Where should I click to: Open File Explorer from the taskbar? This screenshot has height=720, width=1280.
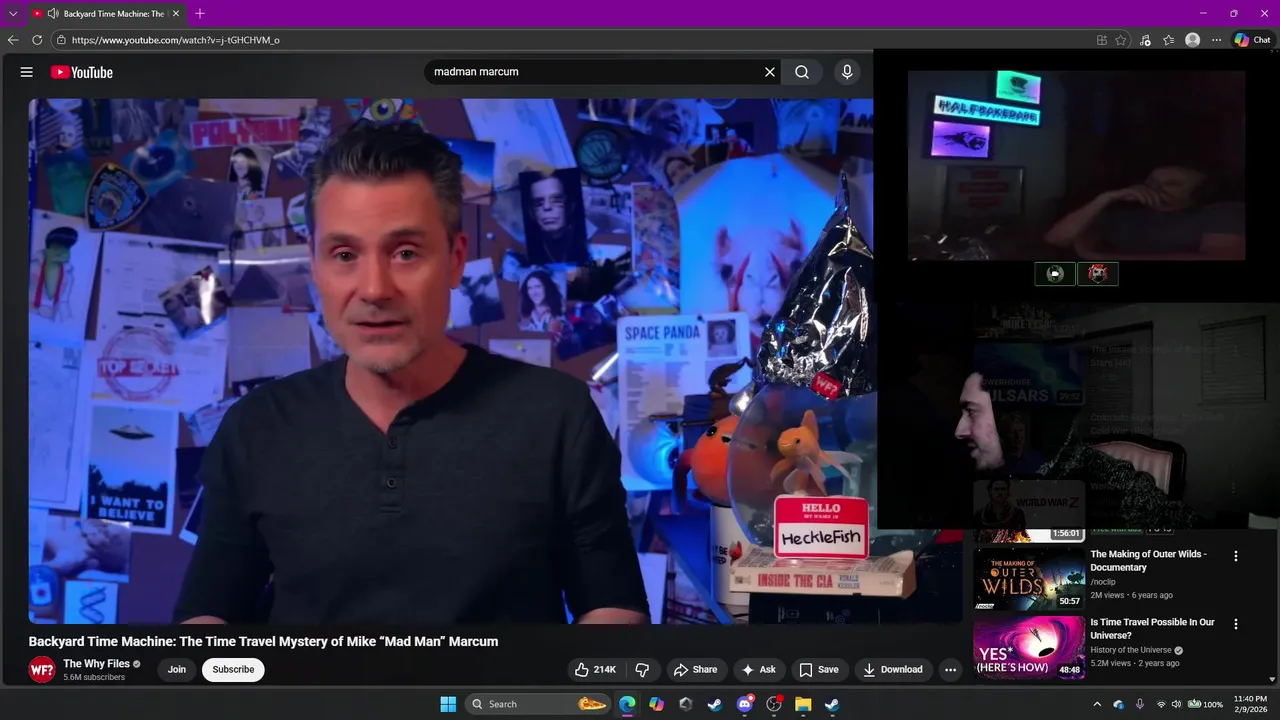coord(803,704)
